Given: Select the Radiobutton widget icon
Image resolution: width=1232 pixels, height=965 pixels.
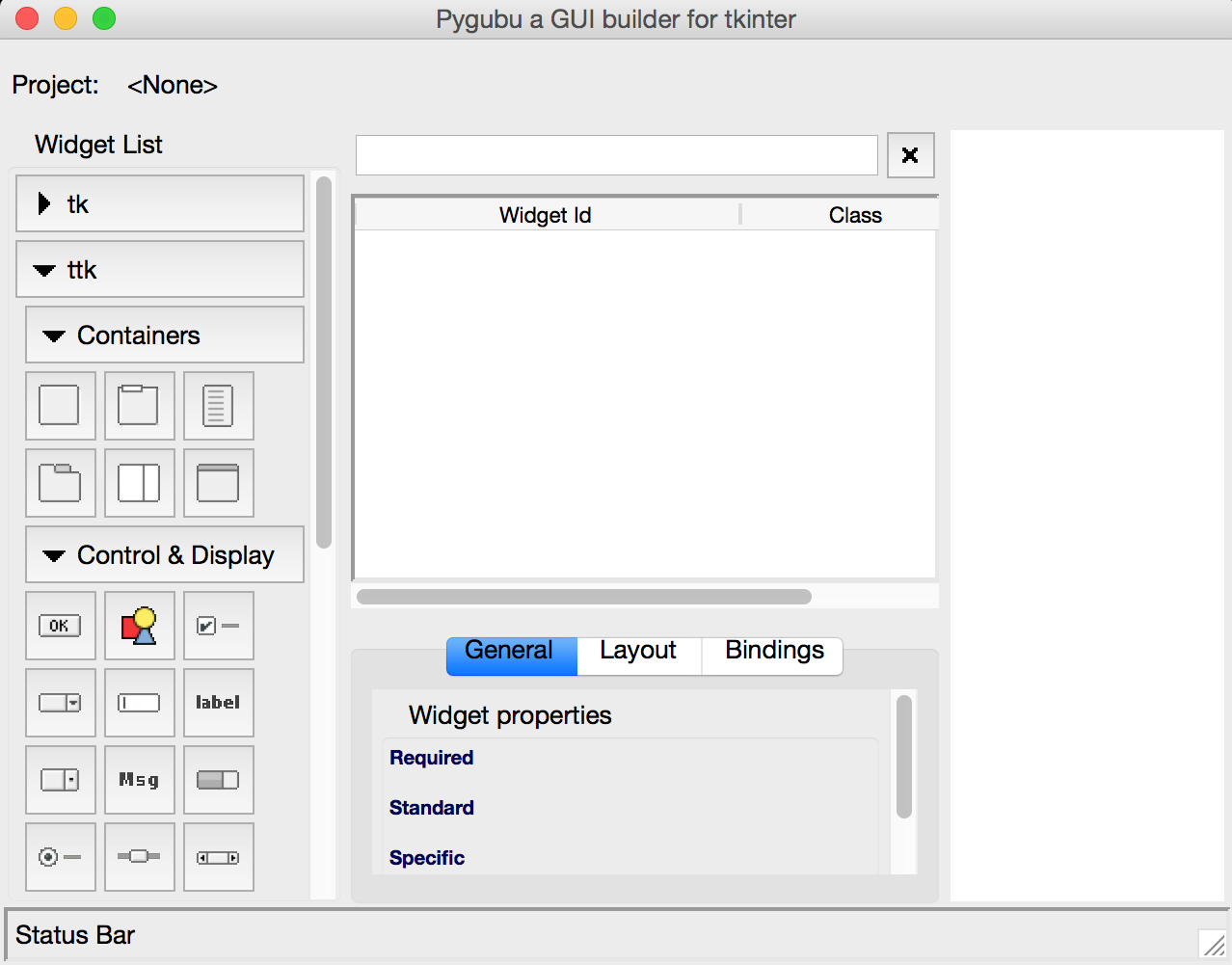Looking at the screenshot, I should coord(60,857).
